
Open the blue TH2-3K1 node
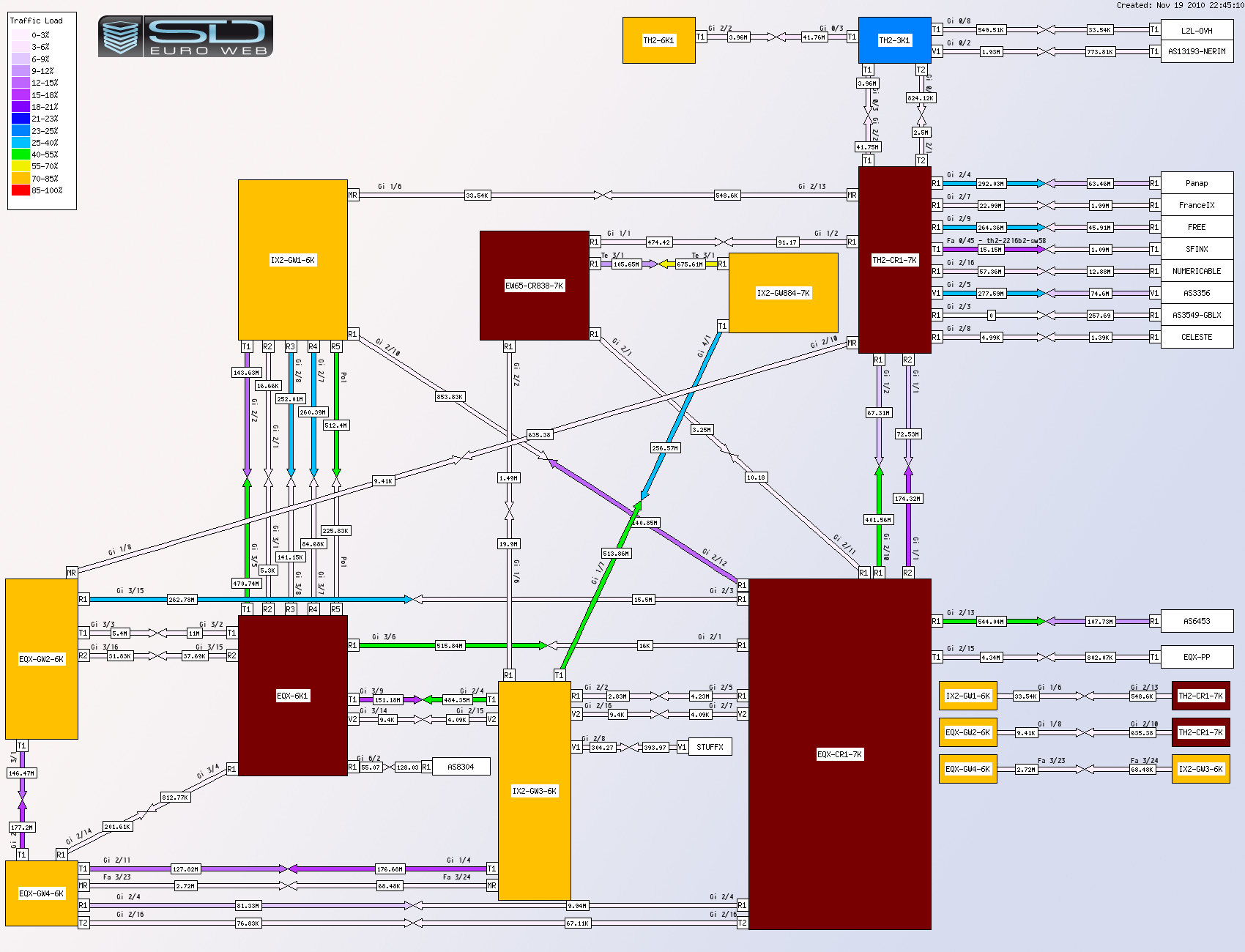point(894,40)
